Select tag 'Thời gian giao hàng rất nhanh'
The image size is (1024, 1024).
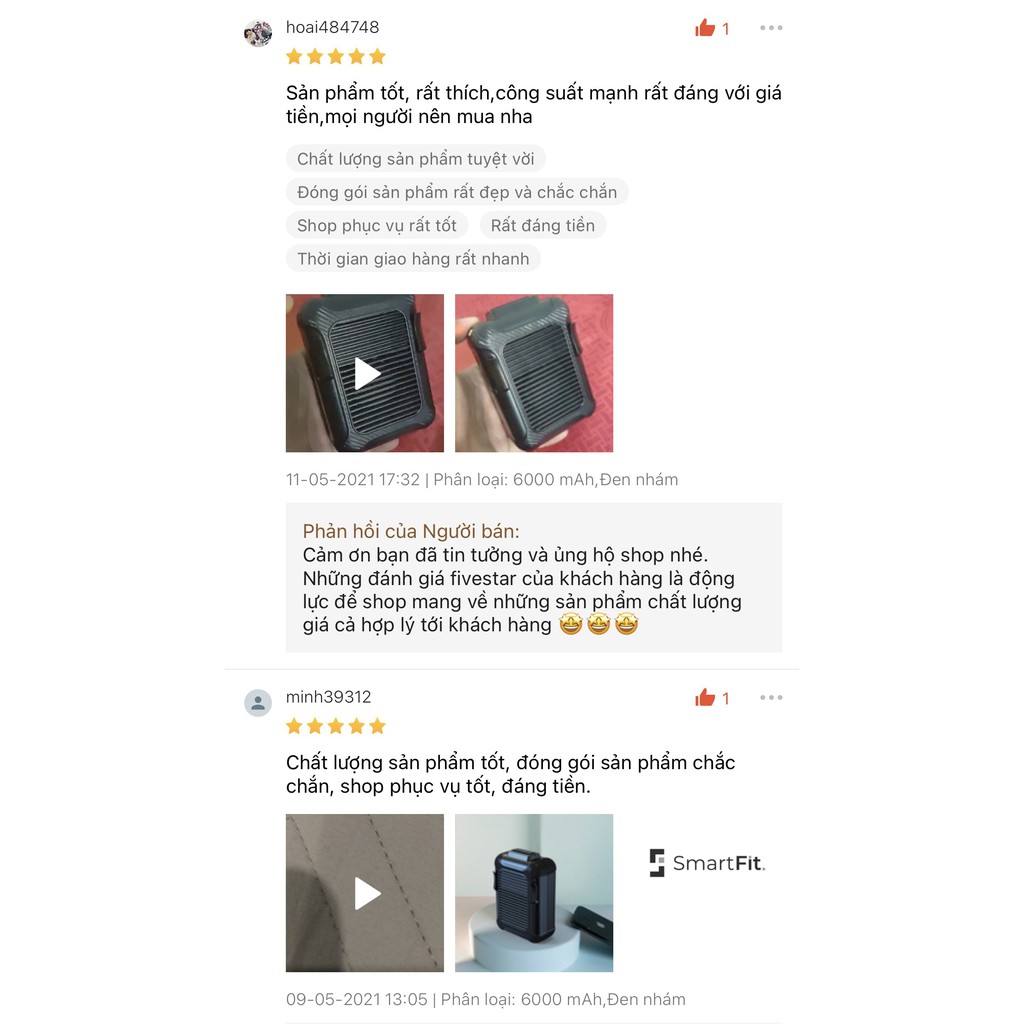413,259
